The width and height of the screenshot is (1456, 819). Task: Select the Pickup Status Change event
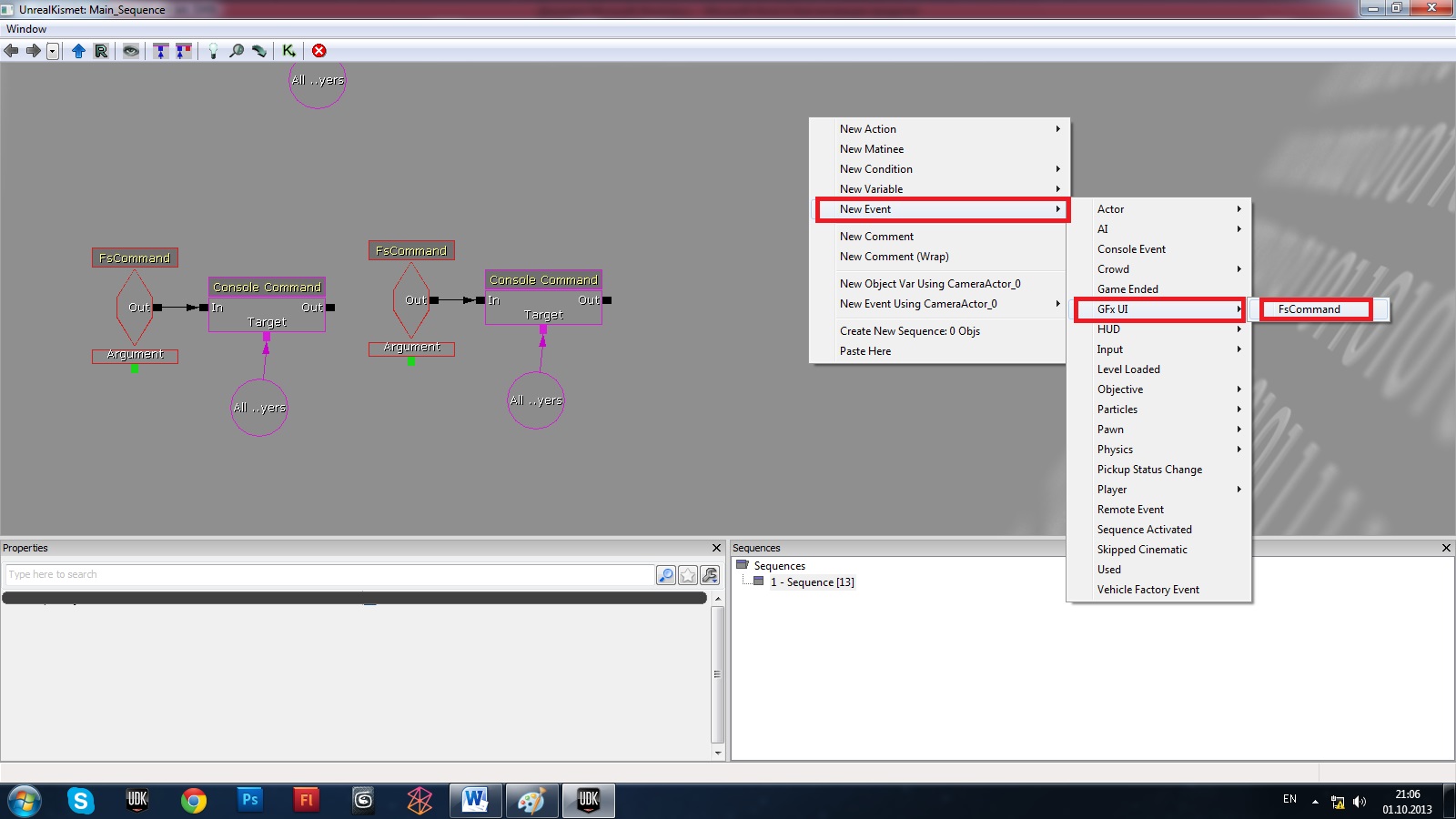click(x=1159, y=470)
